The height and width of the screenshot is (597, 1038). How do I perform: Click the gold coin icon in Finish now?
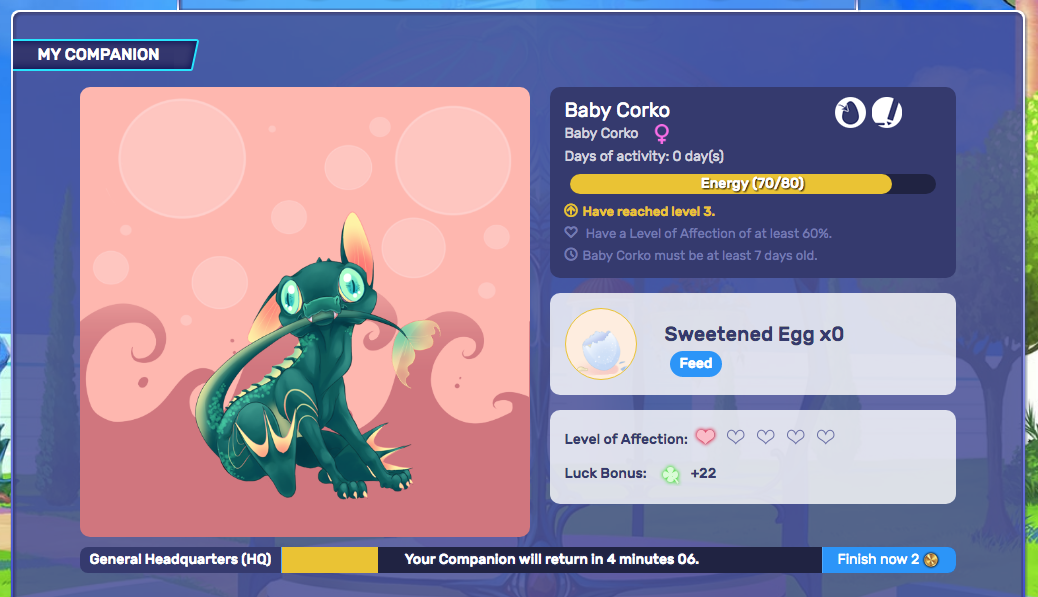point(931,560)
